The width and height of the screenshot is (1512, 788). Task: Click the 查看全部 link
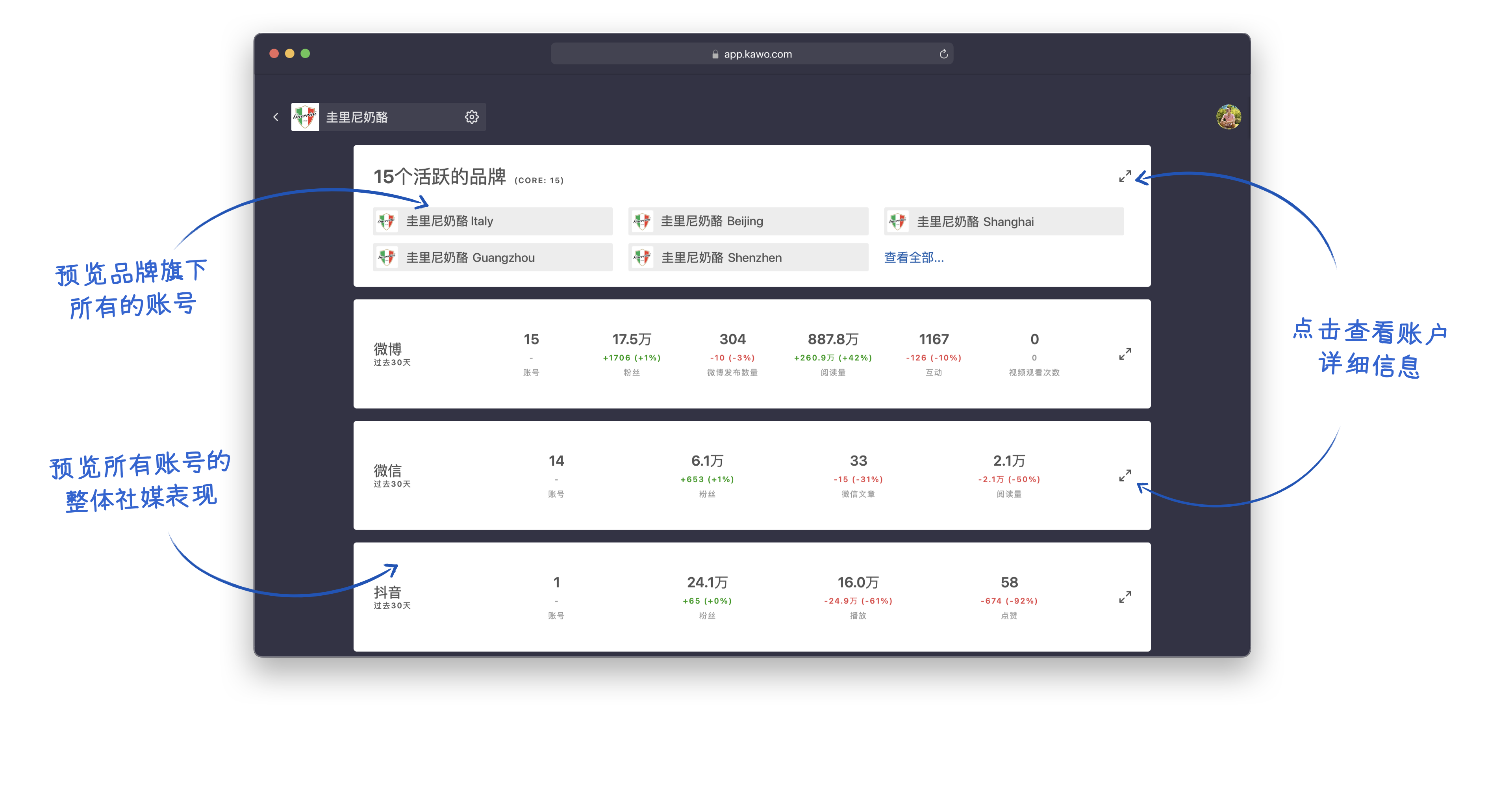point(913,258)
